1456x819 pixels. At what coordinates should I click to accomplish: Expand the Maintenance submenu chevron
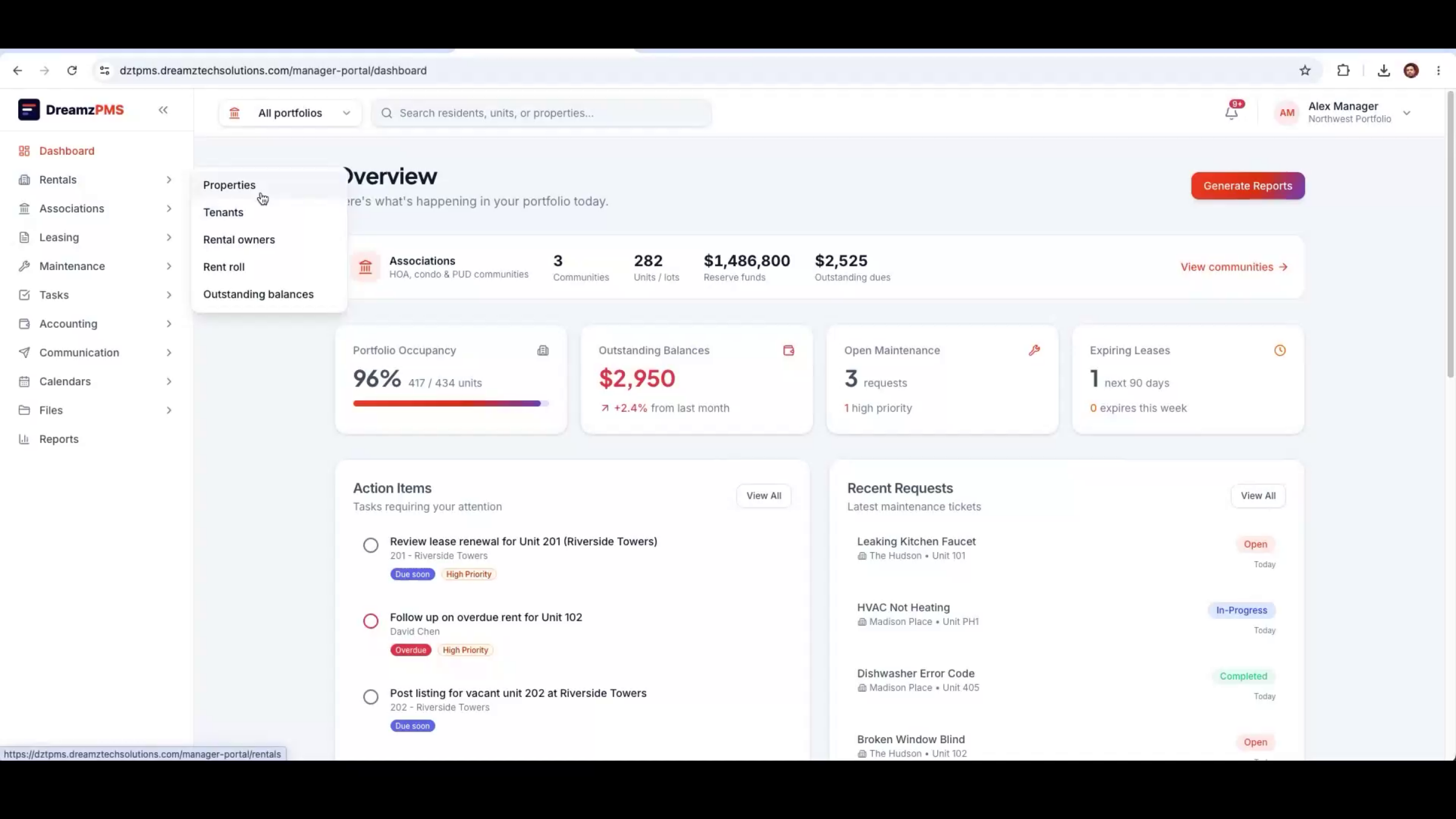(x=169, y=266)
